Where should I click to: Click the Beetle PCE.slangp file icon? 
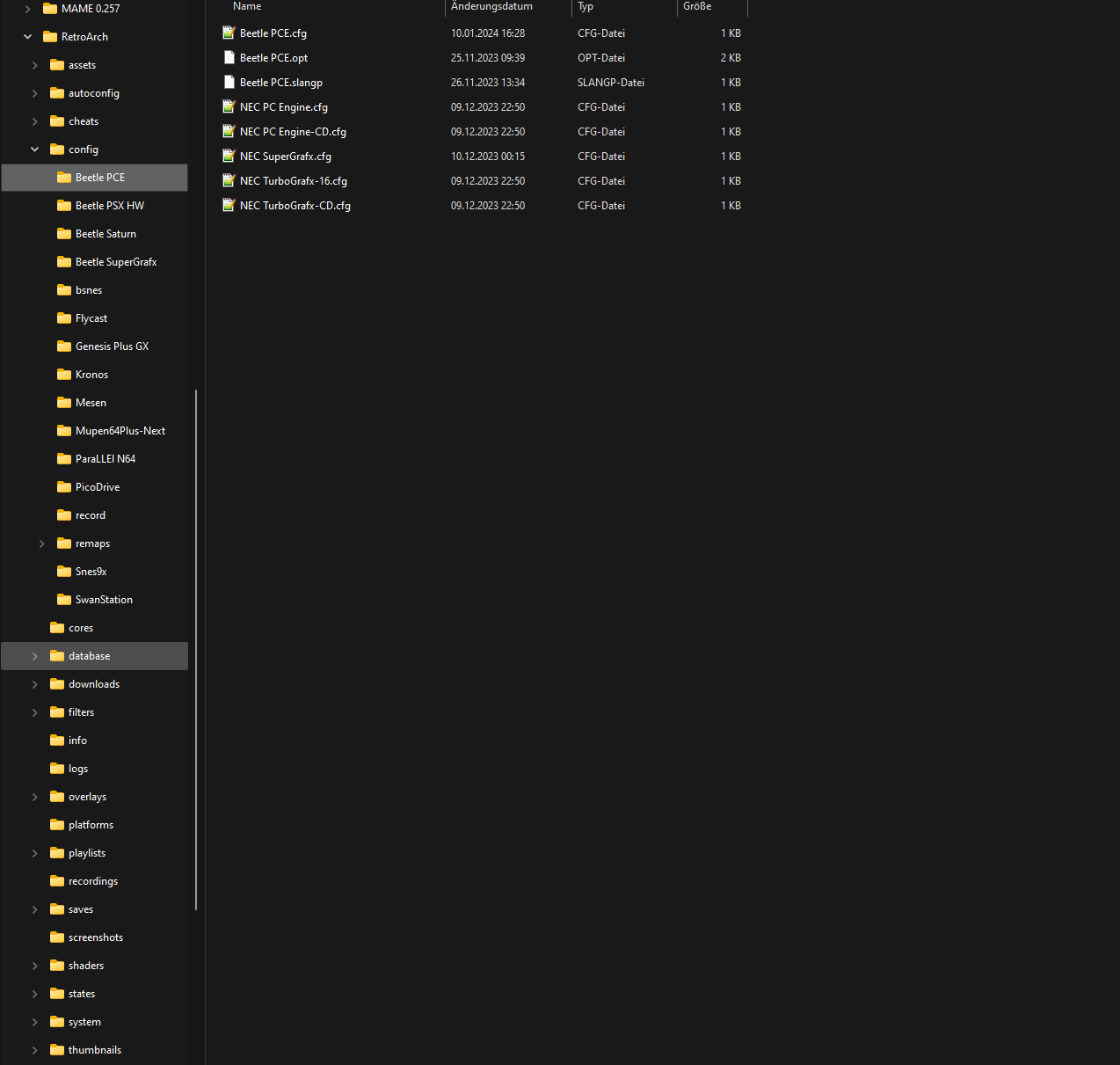pyautogui.click(x=229, y=82)
